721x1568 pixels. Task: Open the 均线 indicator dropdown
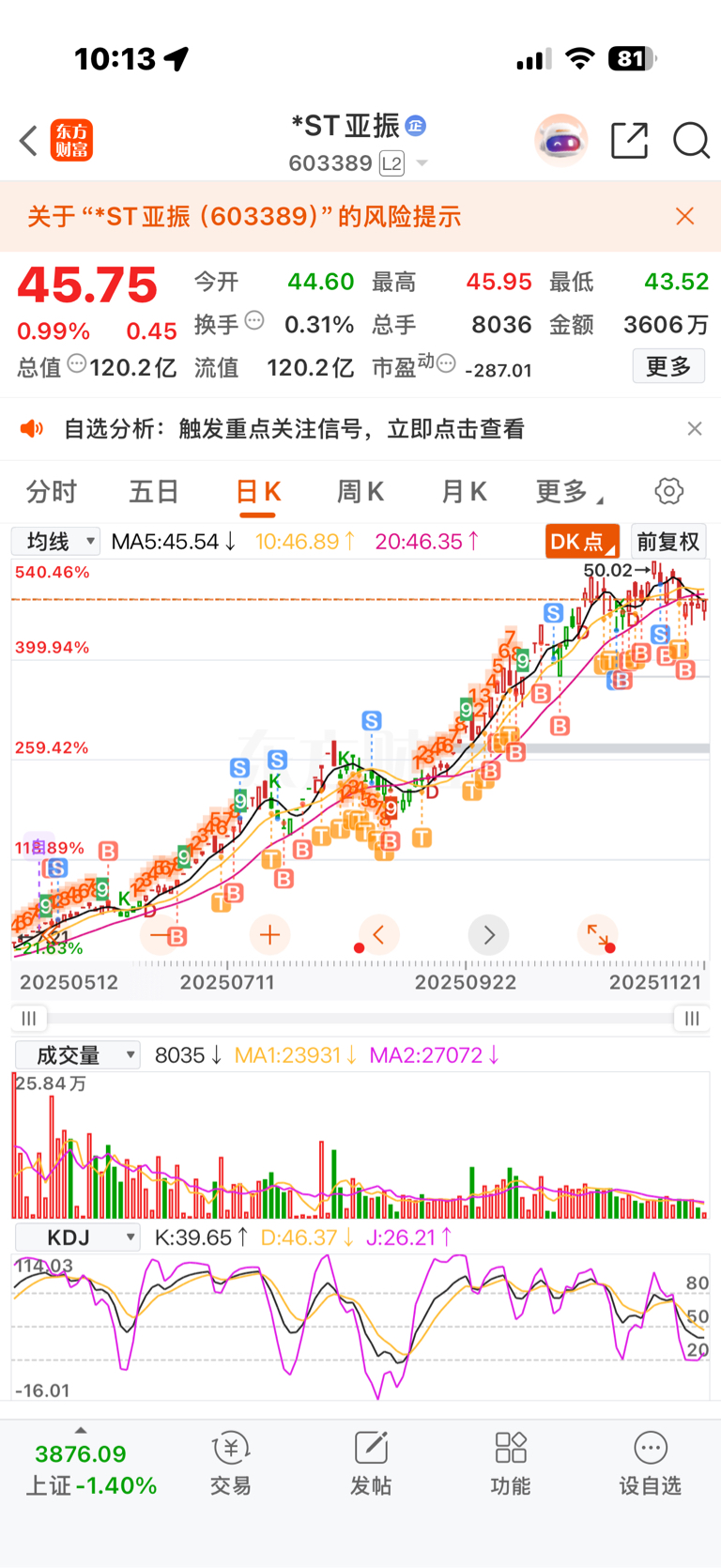pyautogui.click(x=55, y=541)
